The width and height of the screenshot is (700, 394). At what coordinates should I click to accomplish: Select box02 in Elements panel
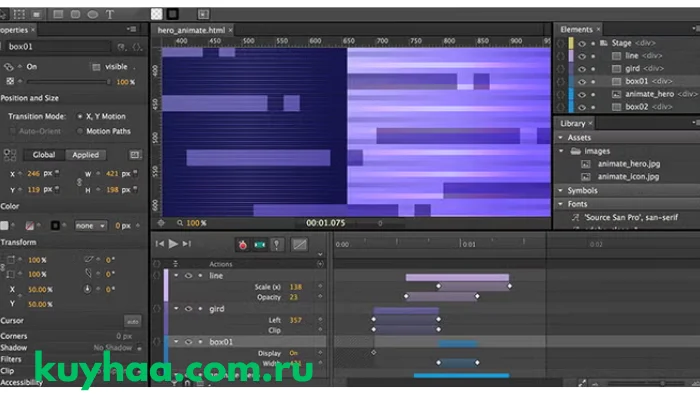tap(636, 107)
